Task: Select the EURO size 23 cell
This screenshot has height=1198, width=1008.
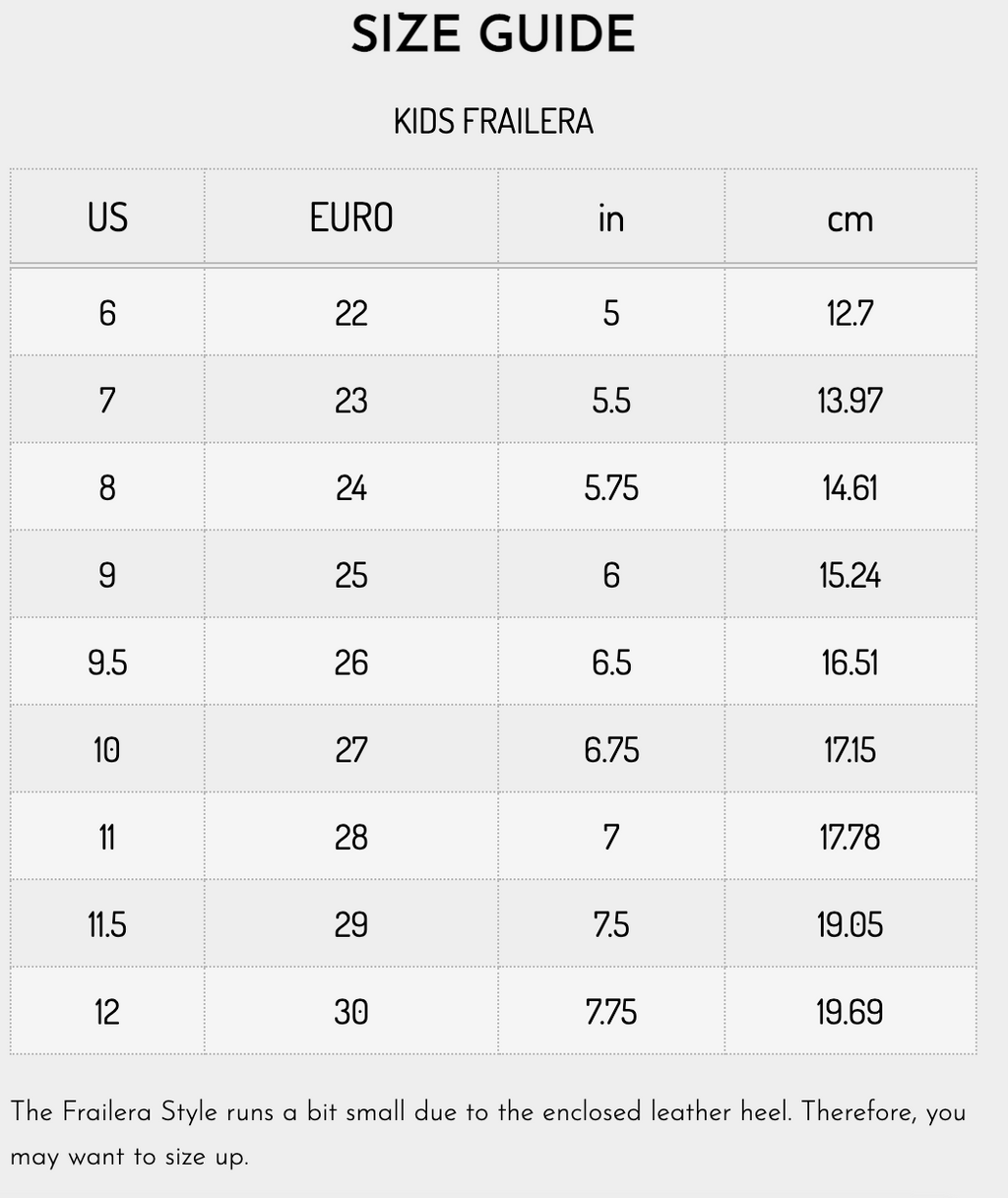Action: (x=351, y=401)
